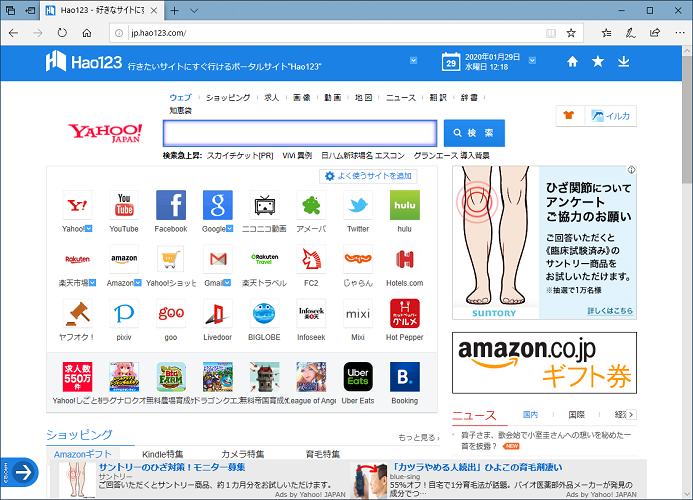693x500 pixels.
Task: Add page to favorites with star icon
Action: pos(571,33)
